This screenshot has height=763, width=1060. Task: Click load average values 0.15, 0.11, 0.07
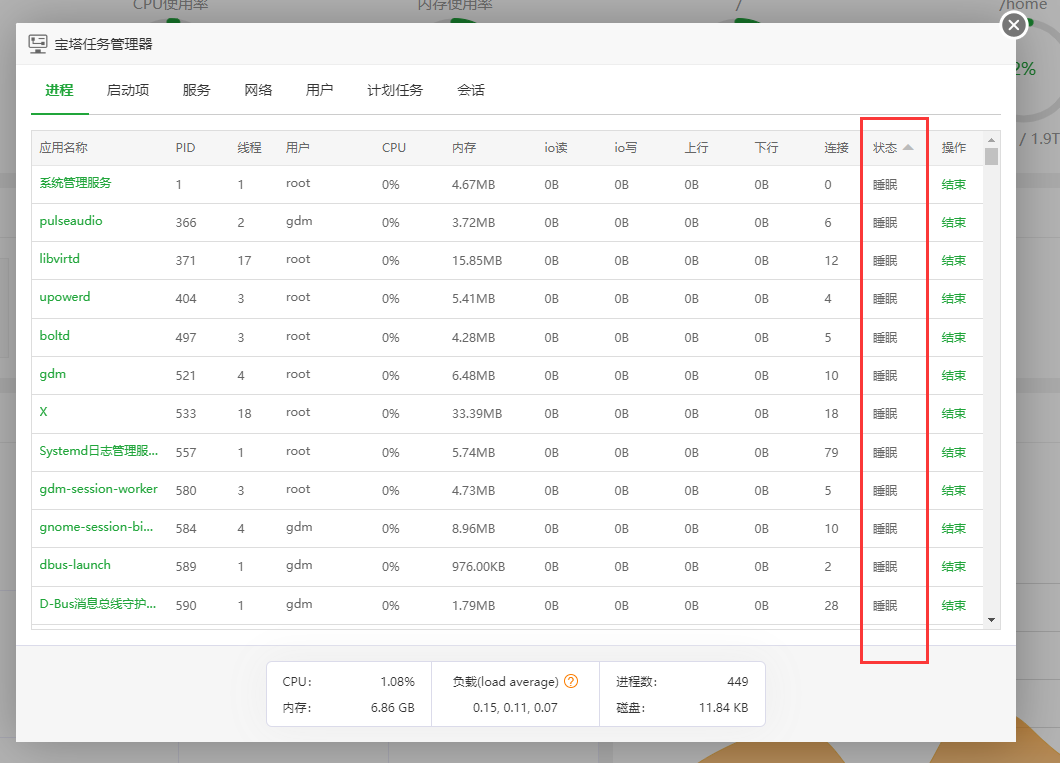515,708
